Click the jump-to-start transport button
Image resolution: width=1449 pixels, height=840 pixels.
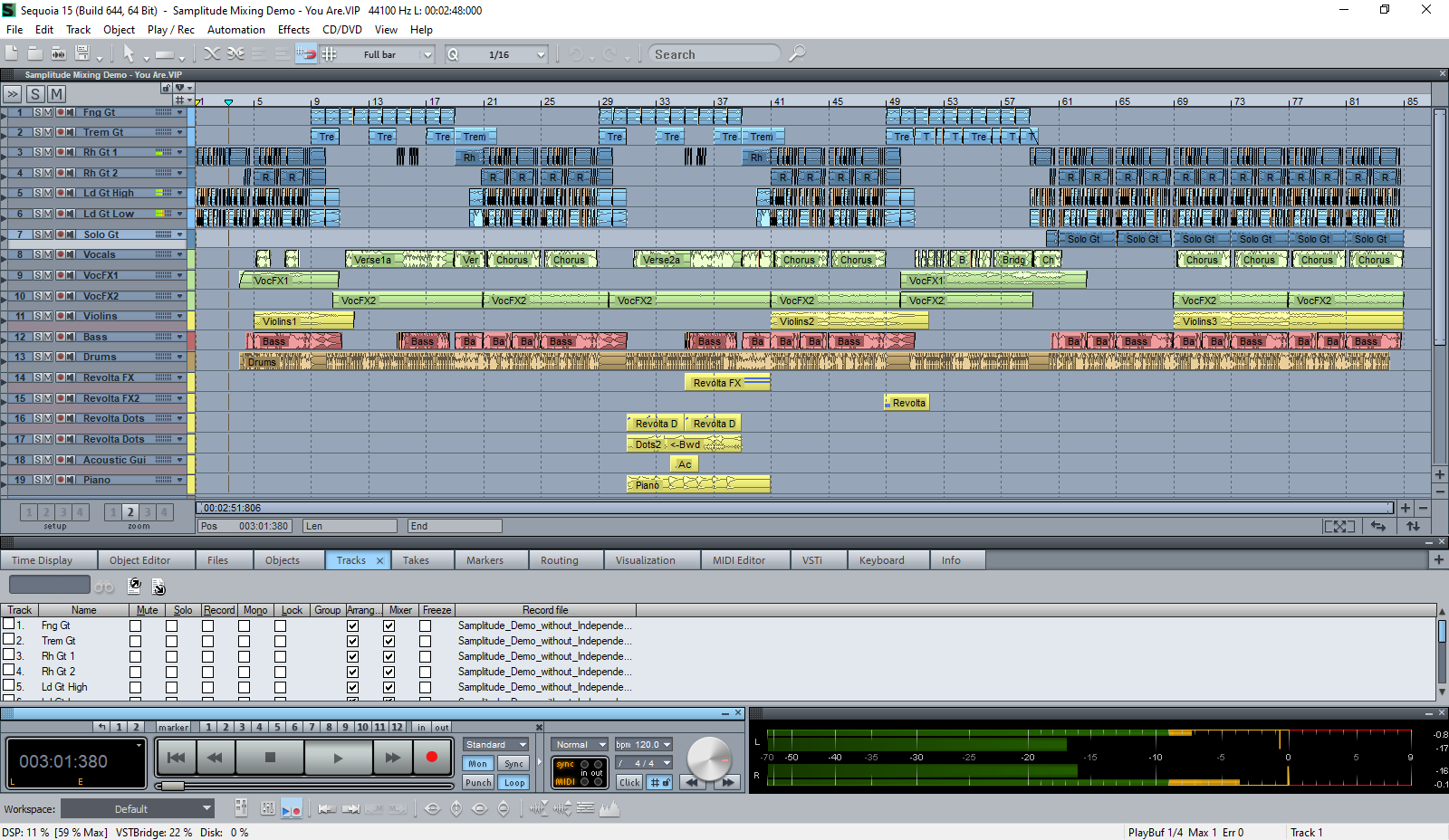tap(177, 758)
